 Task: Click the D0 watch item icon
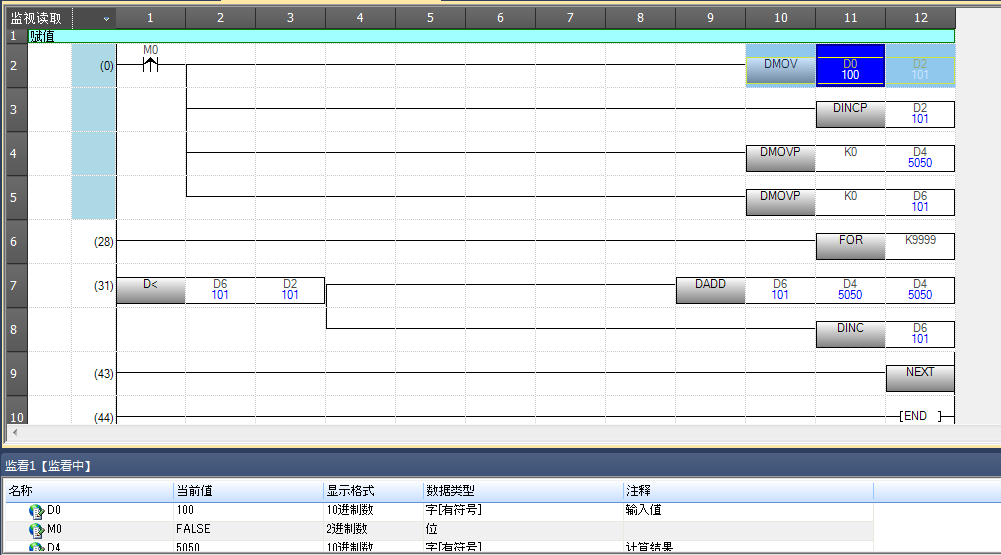click(37, 511)
